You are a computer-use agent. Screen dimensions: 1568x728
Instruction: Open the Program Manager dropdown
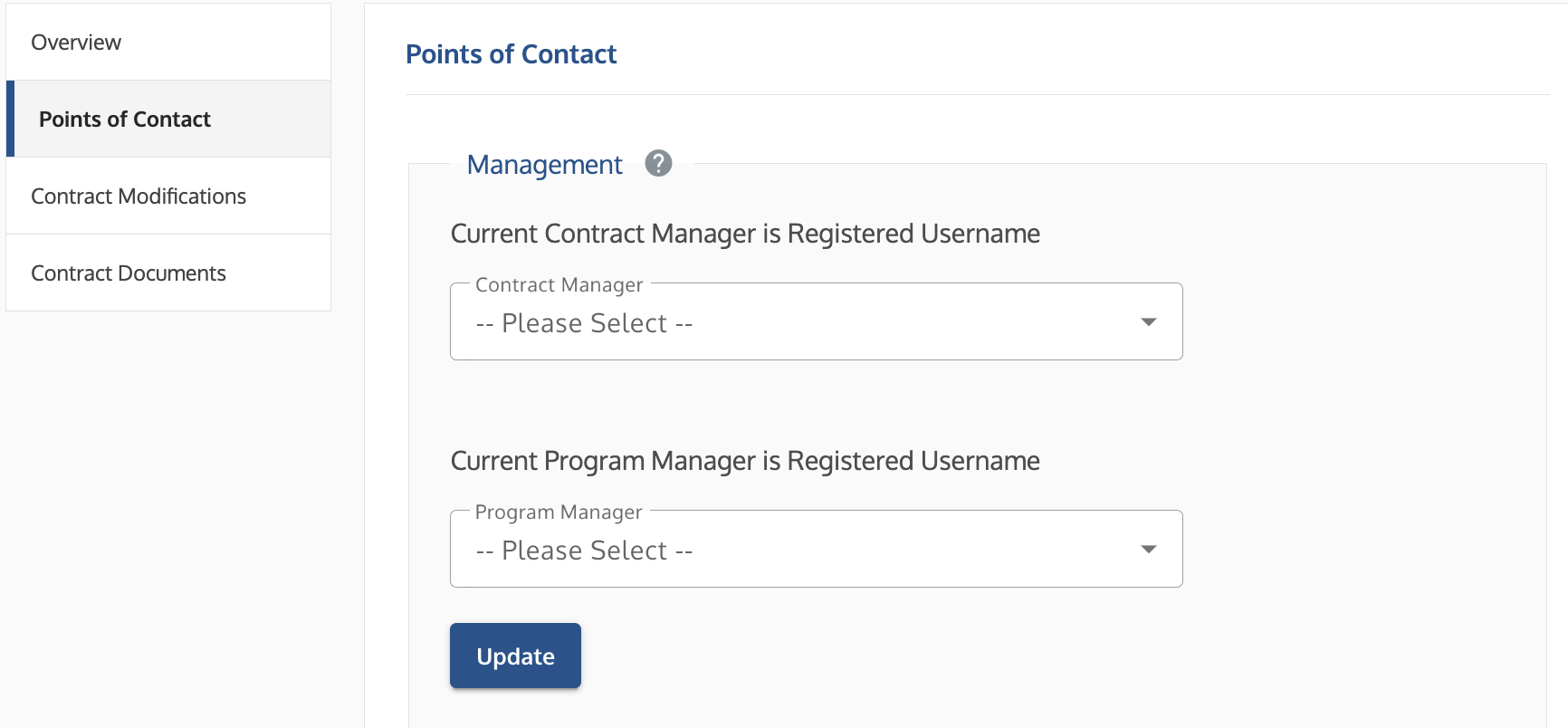[x=815, y=549]
